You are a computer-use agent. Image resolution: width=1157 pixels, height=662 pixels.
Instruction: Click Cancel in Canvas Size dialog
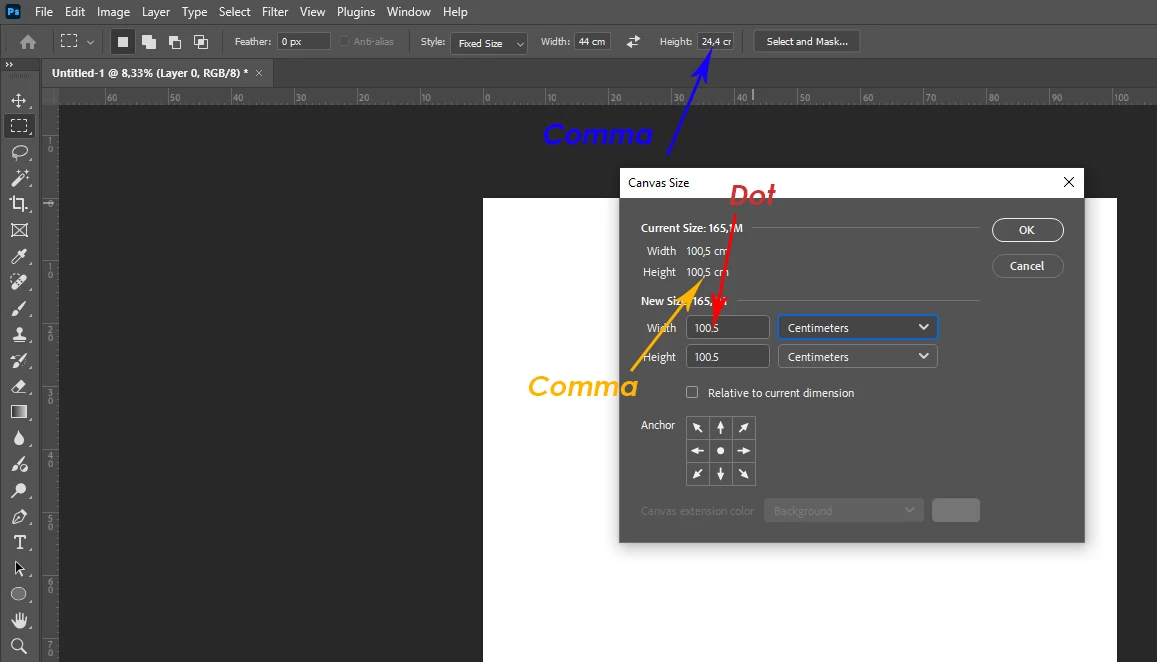tap(1027, 266)
